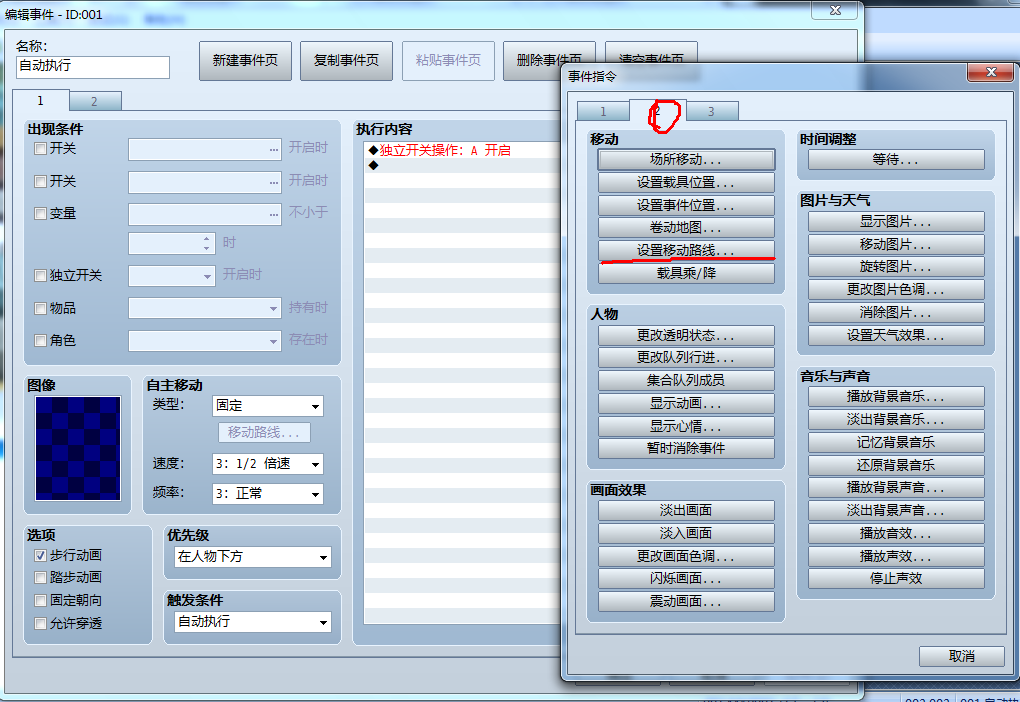Screen dimensions: 1020x702
Task: Choose the 等待 command
Action: [896, 159]
